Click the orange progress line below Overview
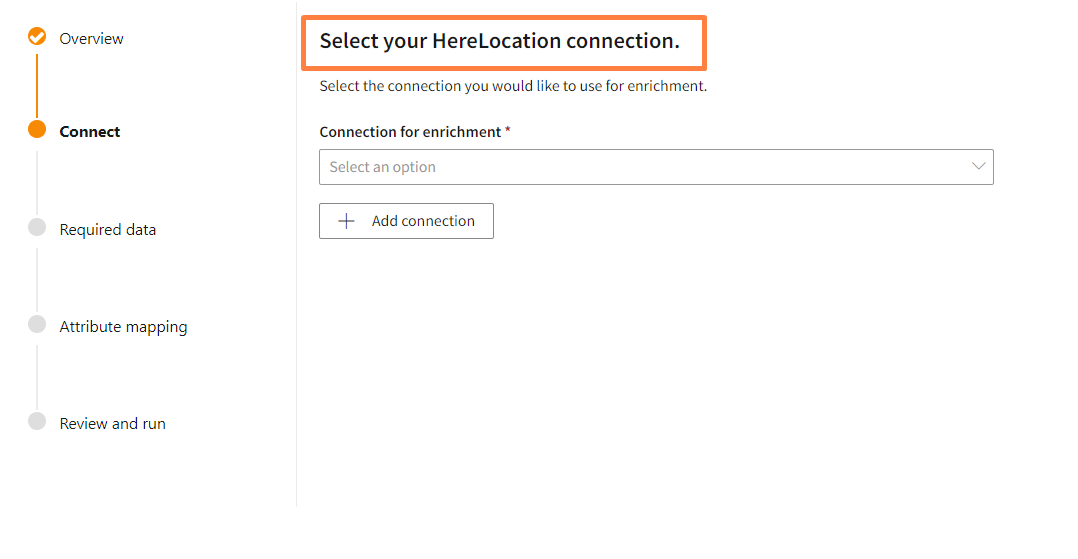The height and width of the screenshot is (559, 1078). click(37, 84)
